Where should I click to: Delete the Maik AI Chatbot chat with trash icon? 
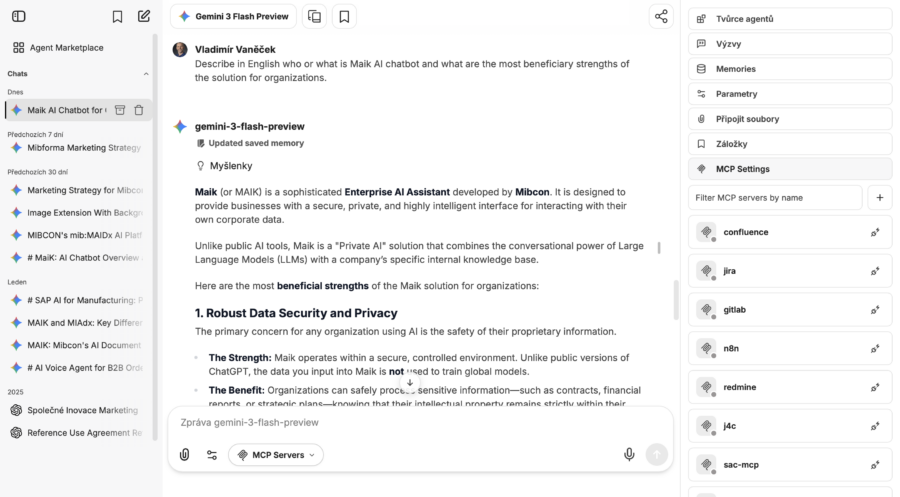coord(139,110)
